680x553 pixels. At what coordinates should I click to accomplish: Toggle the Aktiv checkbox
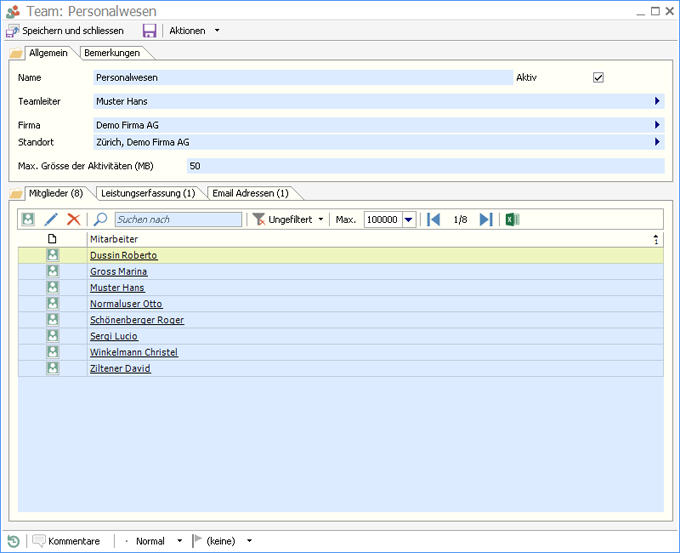pos(598,77)
